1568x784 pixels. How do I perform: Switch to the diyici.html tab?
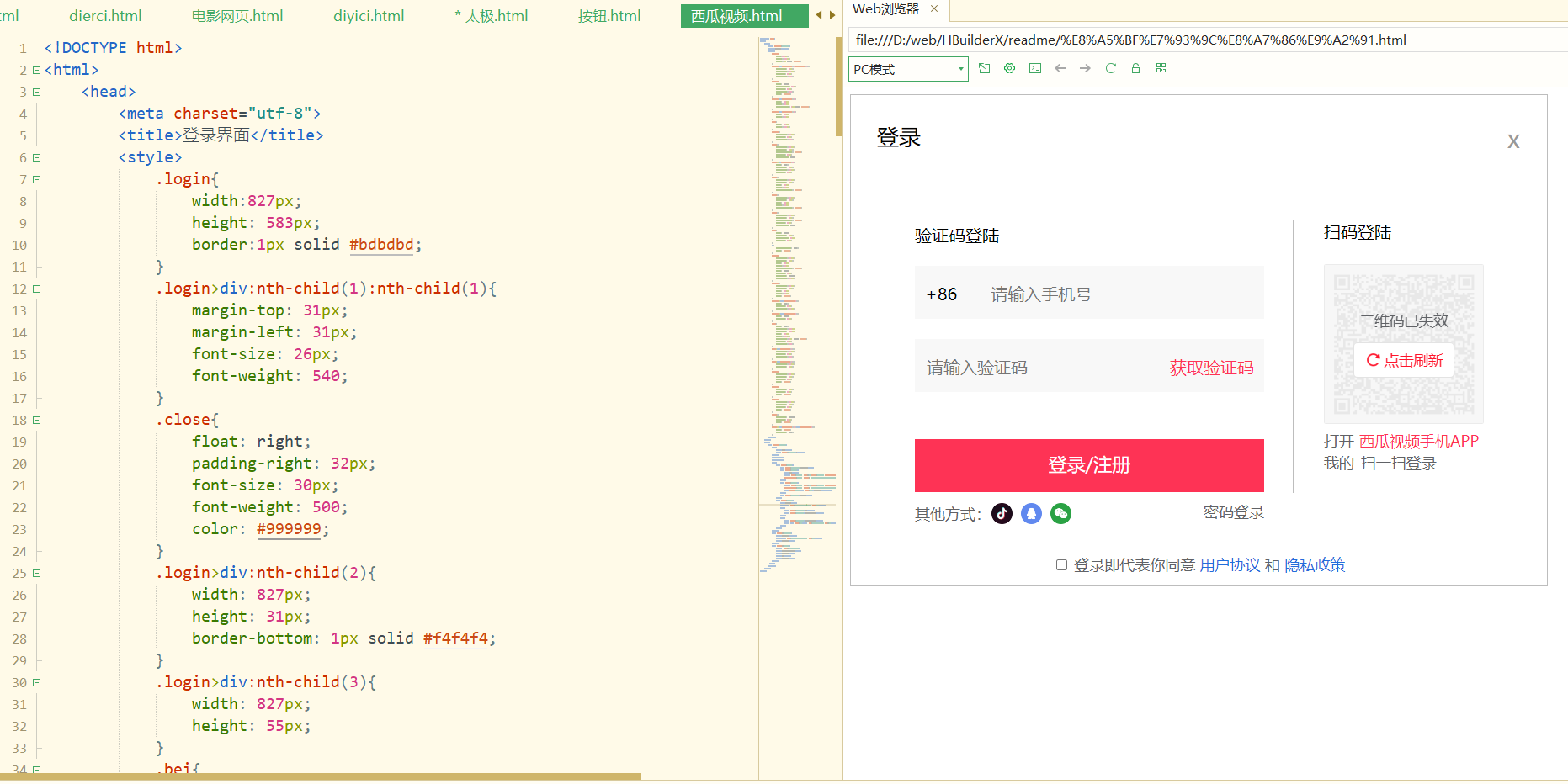point(369,16)
